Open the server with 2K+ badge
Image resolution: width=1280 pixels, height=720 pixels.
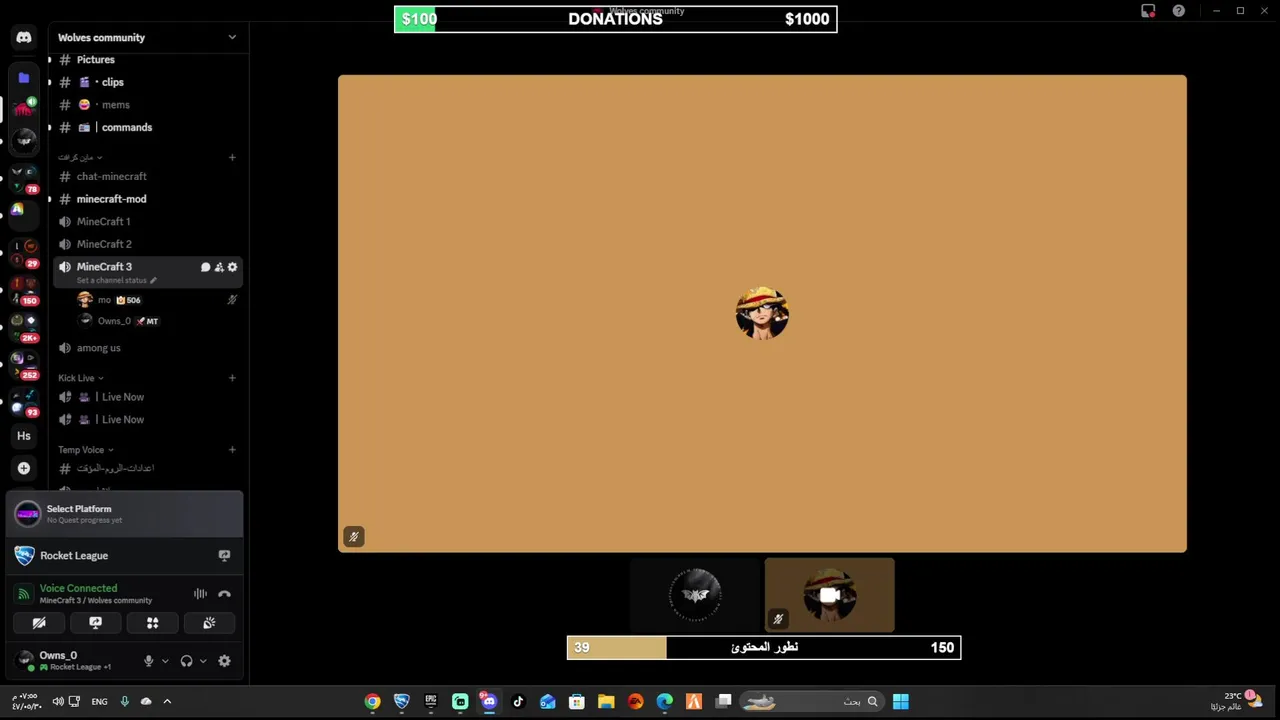click(24, 327)
